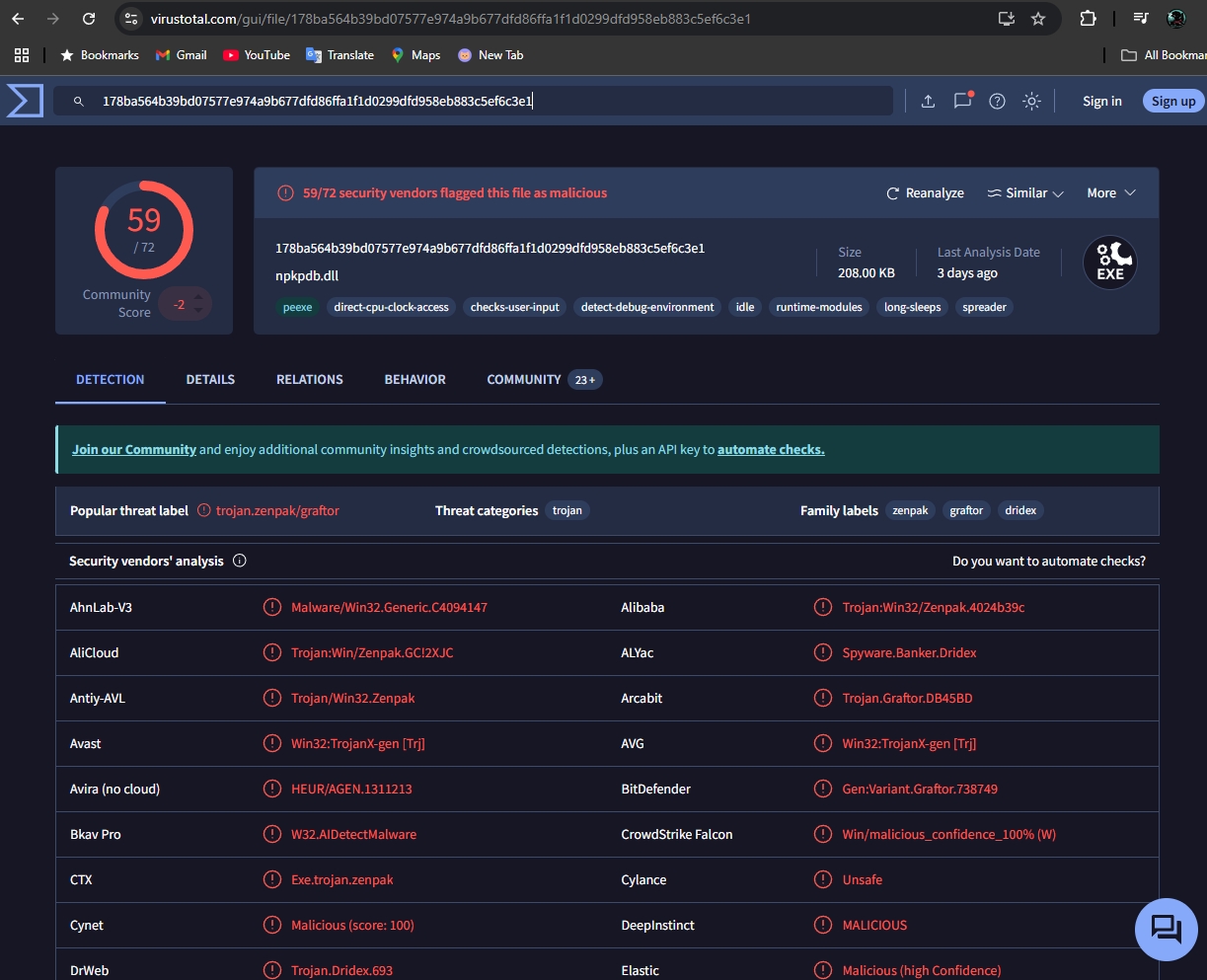This screenshot has width=1207, height=980.
Task: Open the Join our Community link
Action: pyautogui.click(x=133, y=449)
